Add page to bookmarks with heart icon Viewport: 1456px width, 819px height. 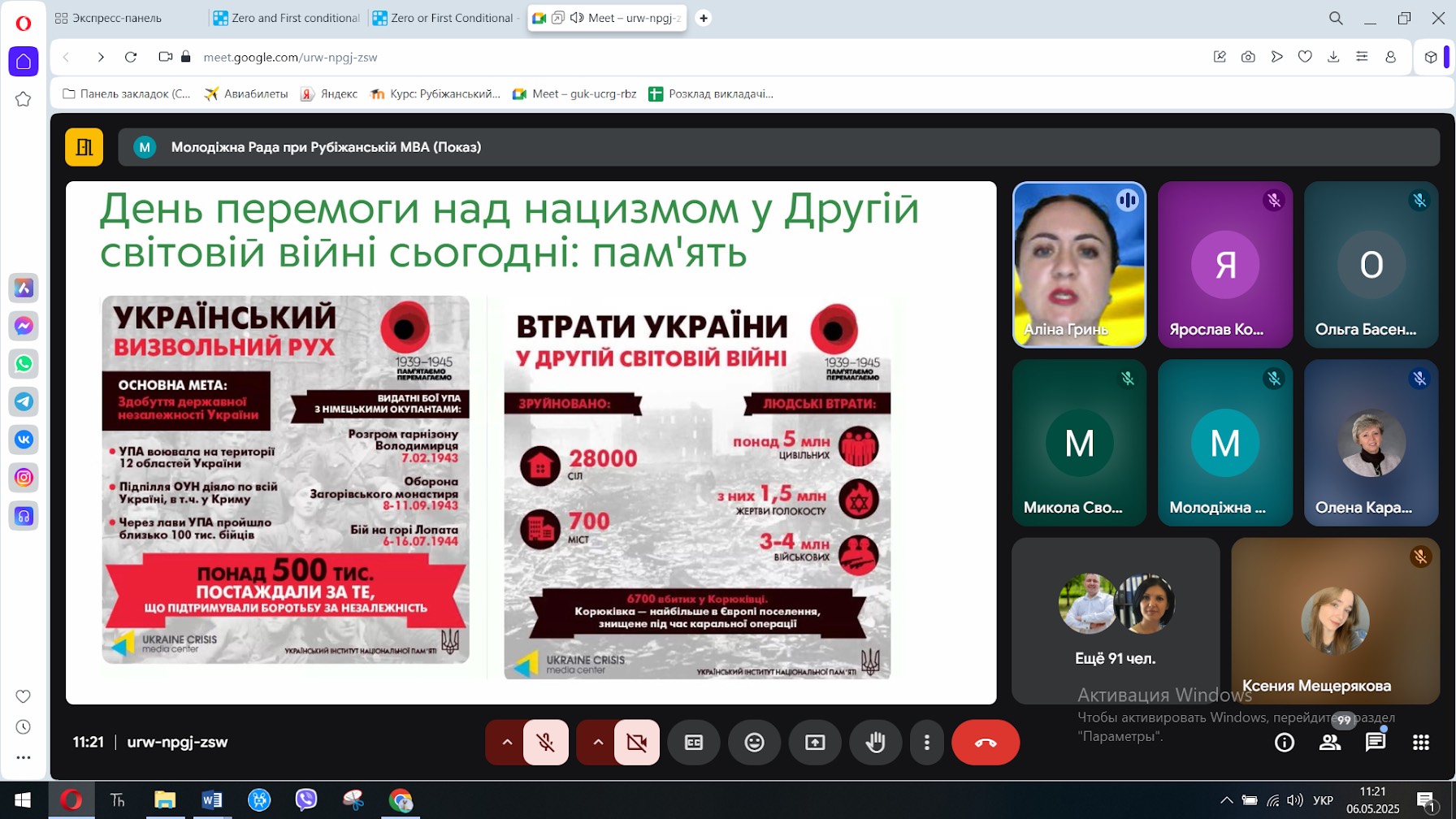tap(1305, 57)
